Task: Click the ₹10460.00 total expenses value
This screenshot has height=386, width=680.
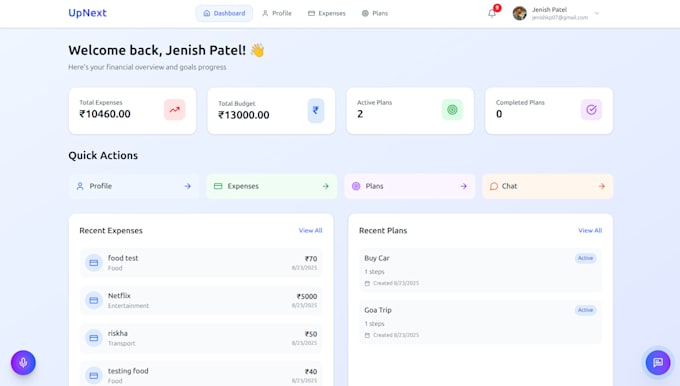Action: 105,114
